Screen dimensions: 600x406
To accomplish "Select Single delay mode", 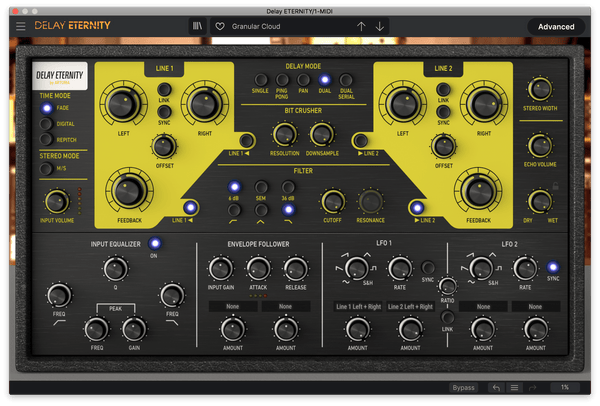I will click(x=261, y=80).
